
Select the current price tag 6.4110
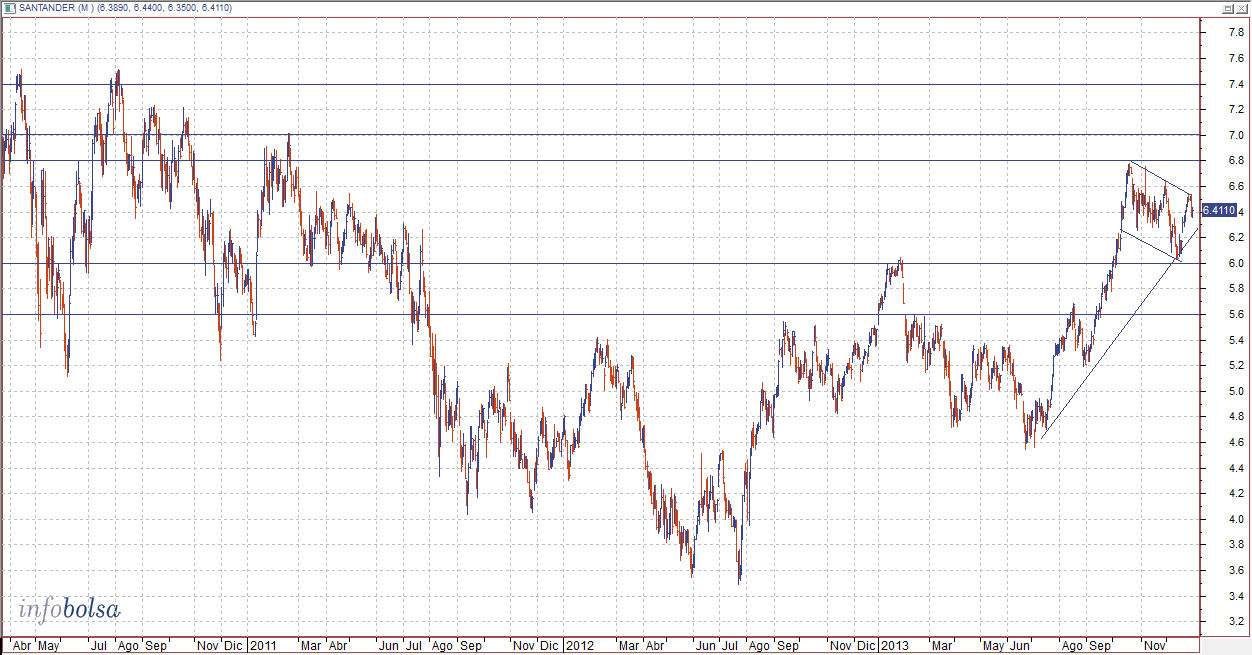pyautogui.click(x=1217, y=210)
